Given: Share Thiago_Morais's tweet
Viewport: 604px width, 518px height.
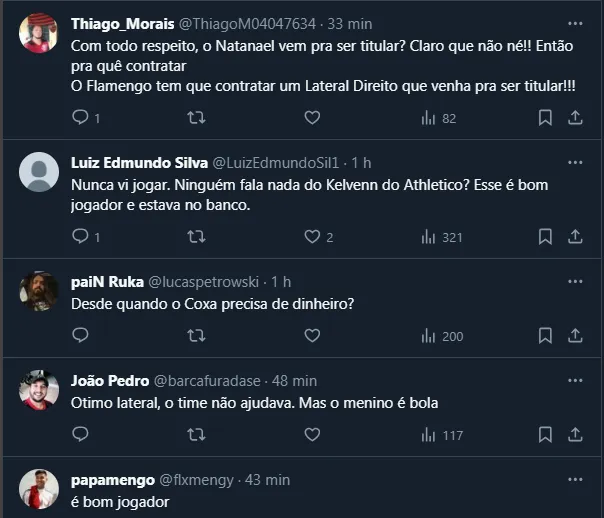Looking at the screenshot, I should point(575,117).
